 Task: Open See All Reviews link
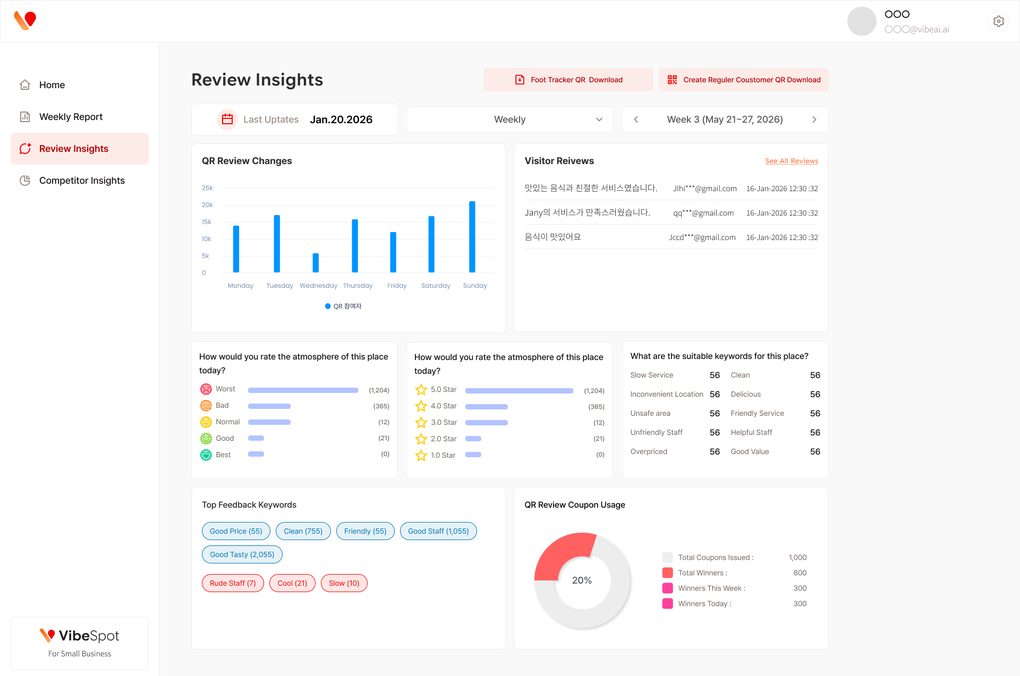point(791,161)
